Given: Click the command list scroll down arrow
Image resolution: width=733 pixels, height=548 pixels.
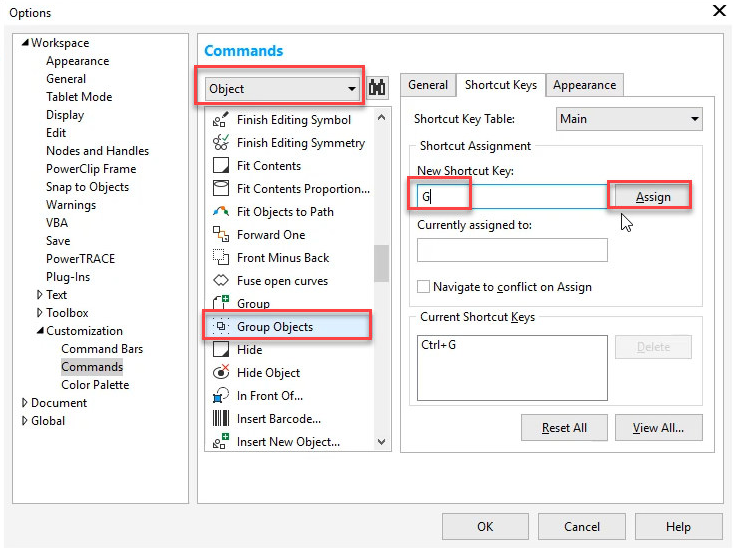Looking at the screenshot, I should [381, 441].
